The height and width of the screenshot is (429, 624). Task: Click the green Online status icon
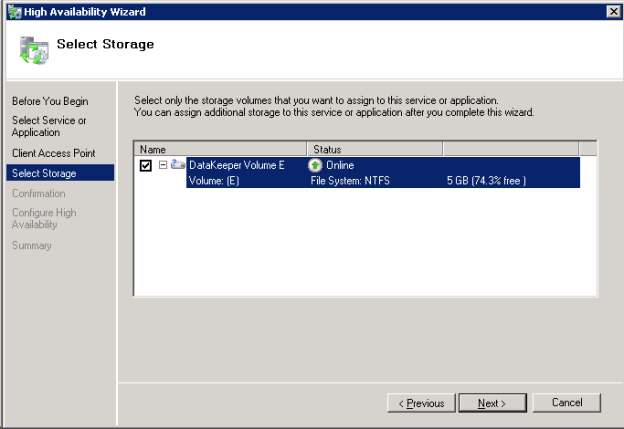[316, 165]
